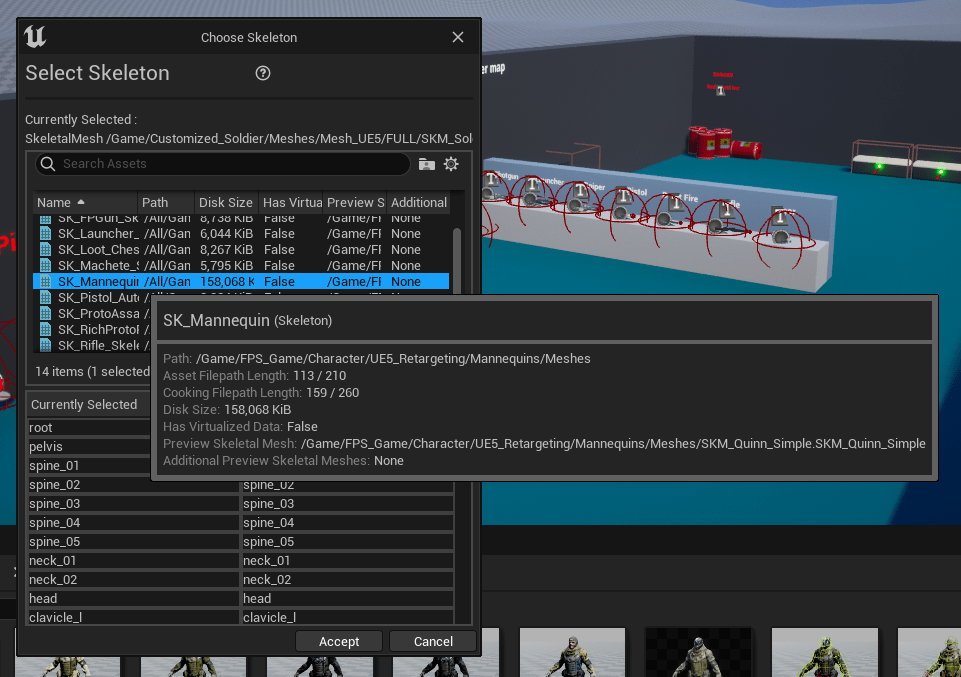This screenshot has width=961, height=677.
Task: Select the SK_Machete skeleton row
Action: tap(98, 266)
